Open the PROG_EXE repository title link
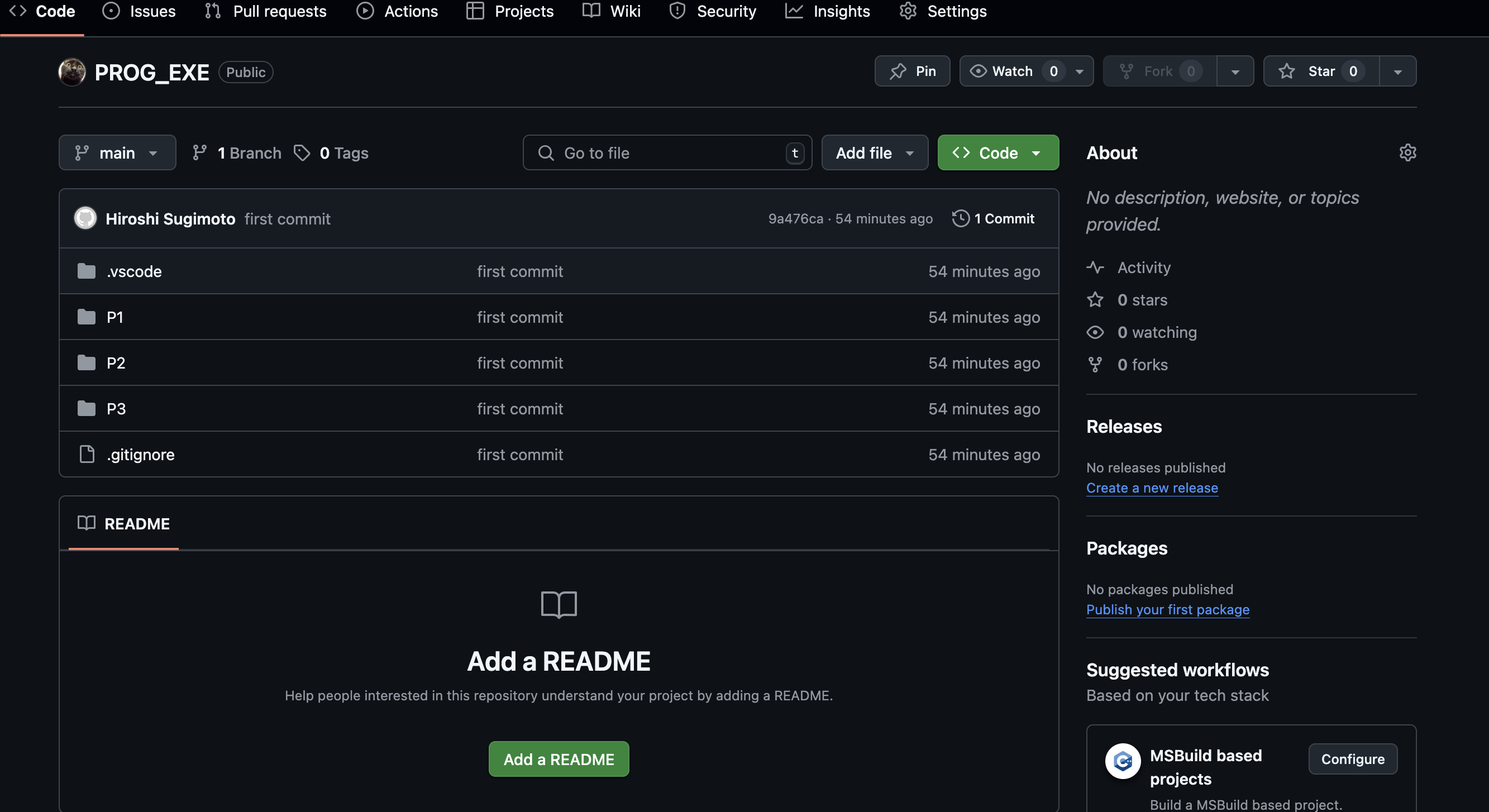Image resolution: width=1489 pixels, height=812 pixels. (x=151, y=72)
